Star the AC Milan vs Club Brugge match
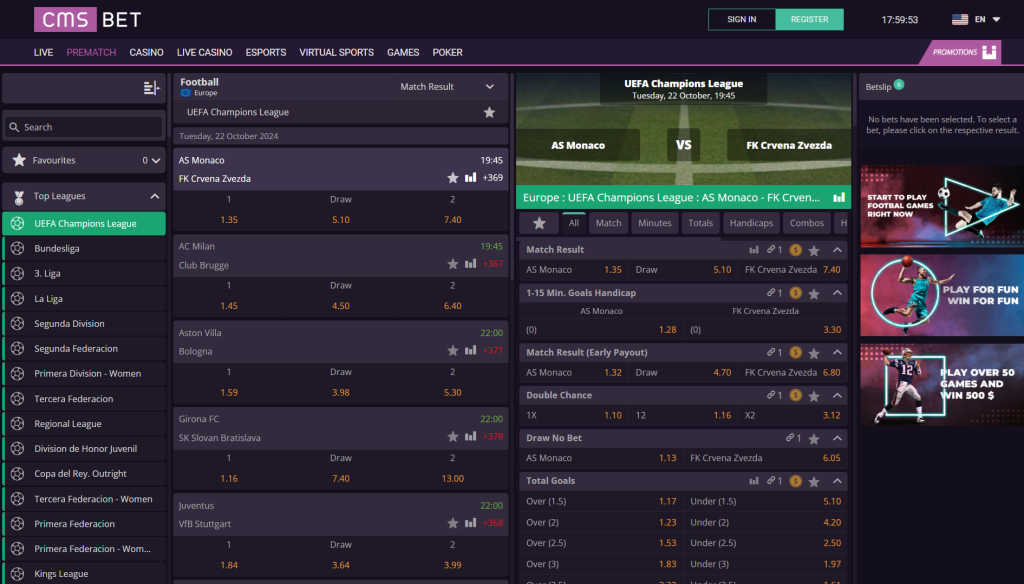The image size is (1024, 584). pyautogui.click(x=453, y=264)
